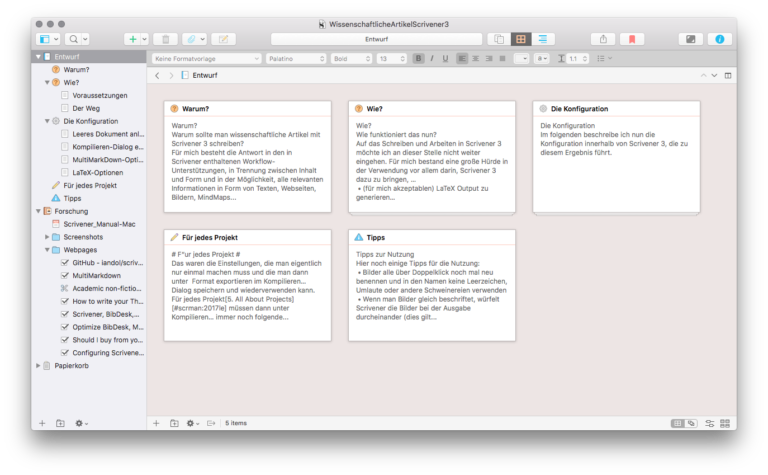Switch to corkboard view mode
This screenshot has width=768, height=475.
pos(520,39)
